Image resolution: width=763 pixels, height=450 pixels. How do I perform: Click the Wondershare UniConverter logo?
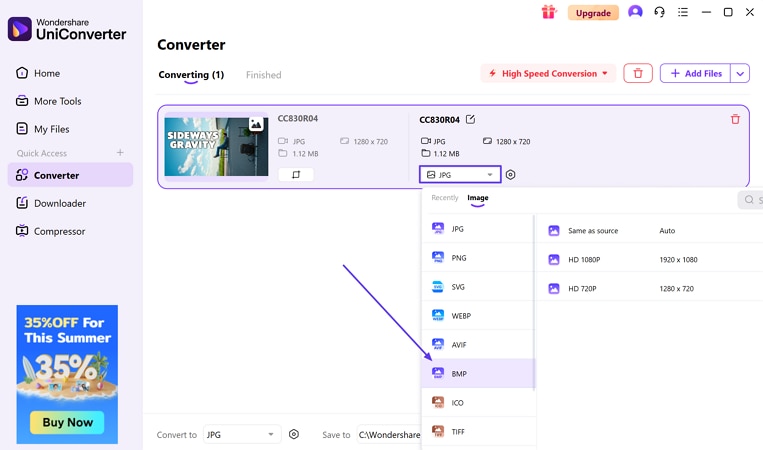pos(67,29)
